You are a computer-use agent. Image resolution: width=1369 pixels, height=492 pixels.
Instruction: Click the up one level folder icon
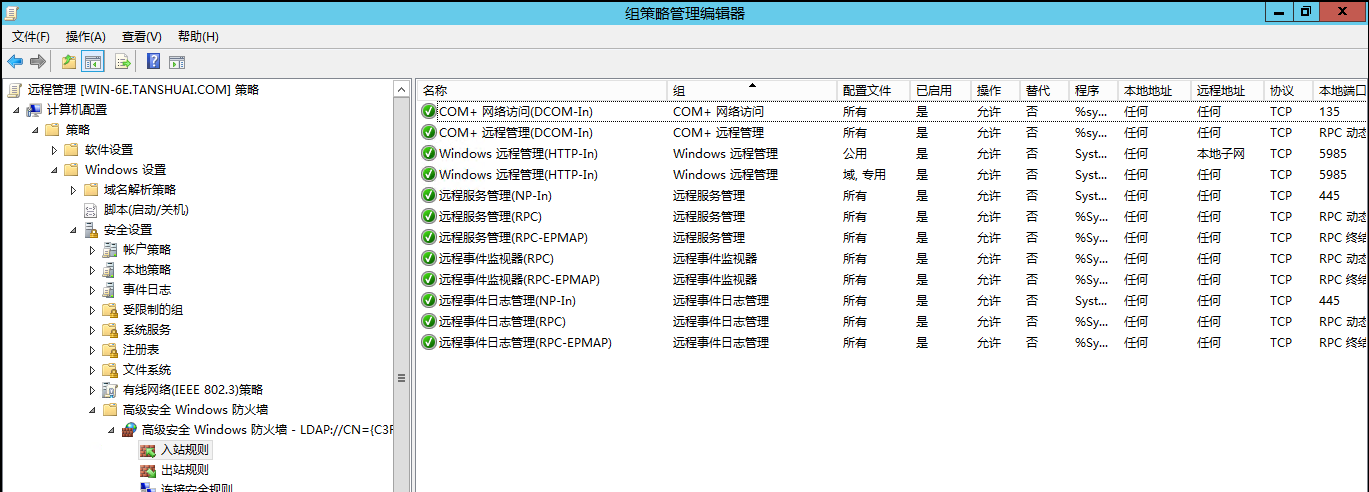point(68,62)
